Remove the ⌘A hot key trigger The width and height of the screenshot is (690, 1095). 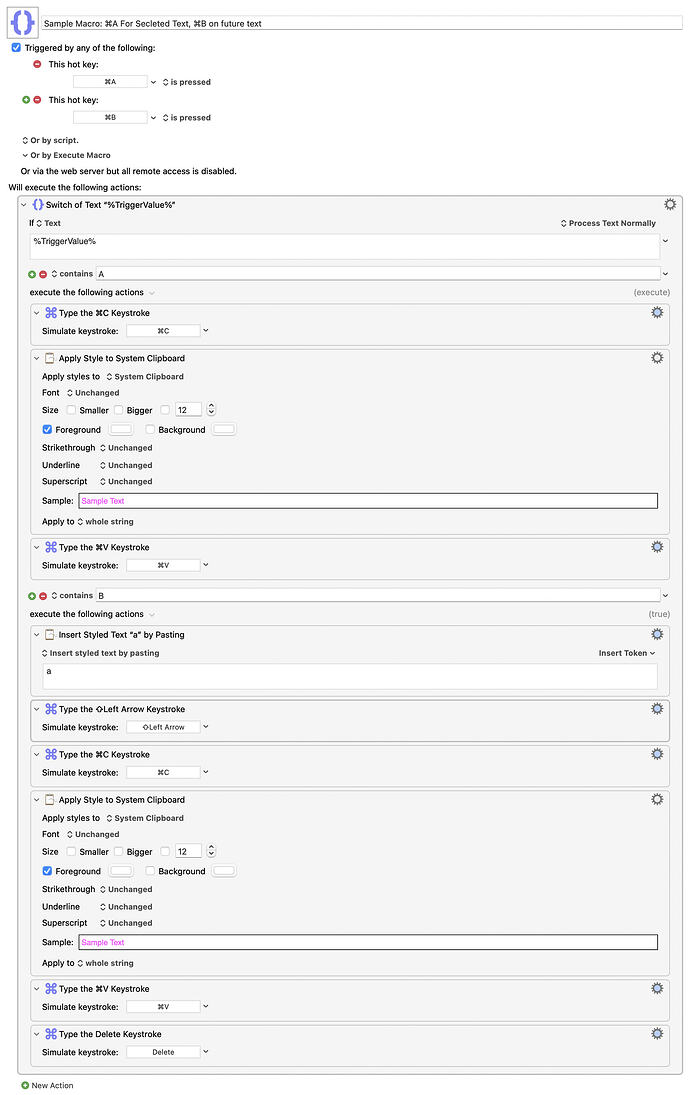pos(37,64)
